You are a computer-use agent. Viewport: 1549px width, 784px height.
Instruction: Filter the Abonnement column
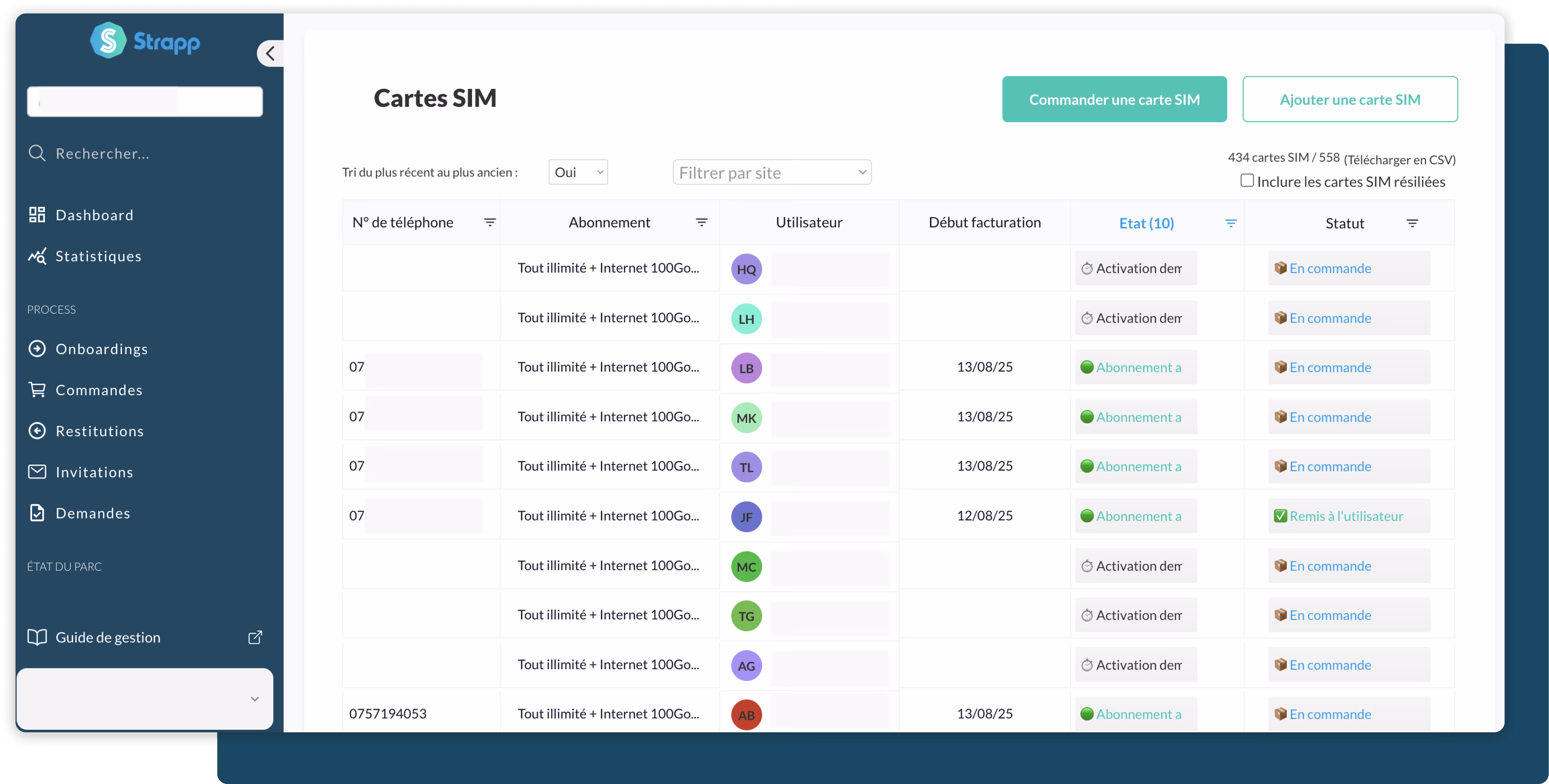(x=701, y=222)
